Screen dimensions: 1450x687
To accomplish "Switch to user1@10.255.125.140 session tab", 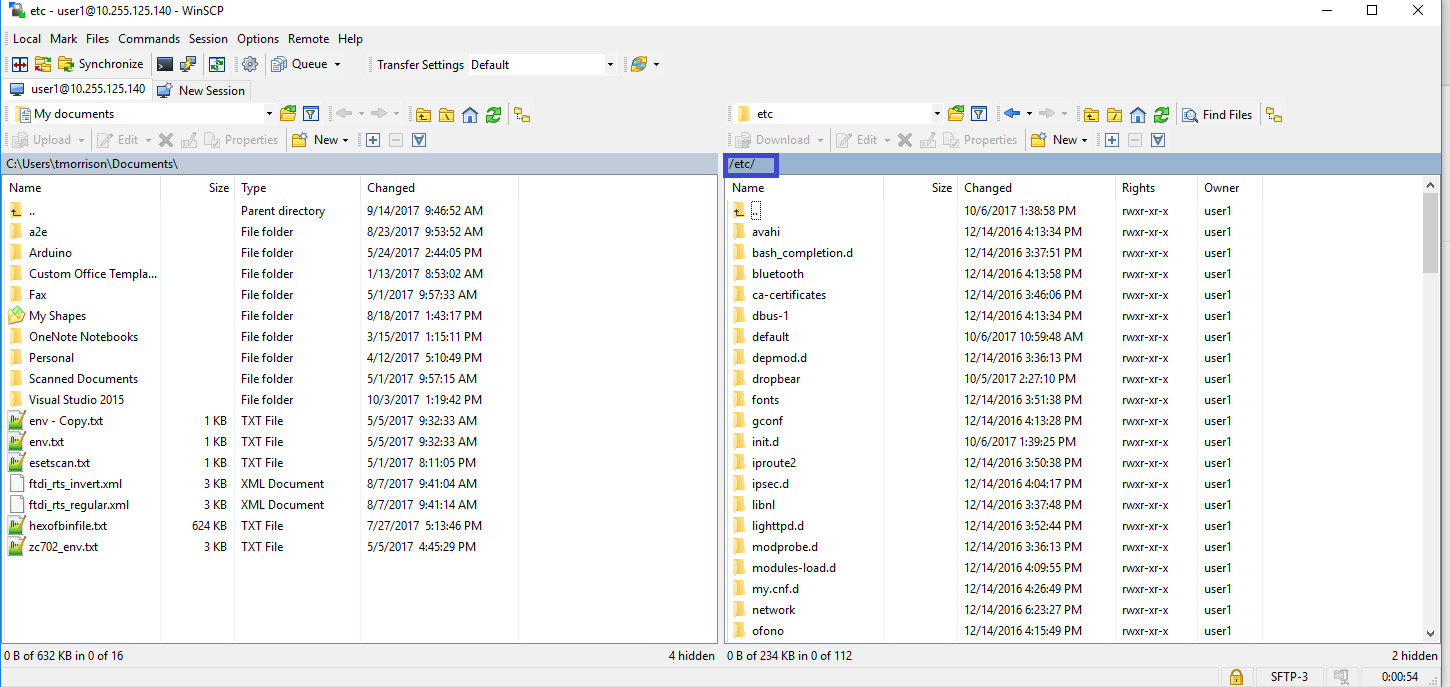I will (78, 89).
